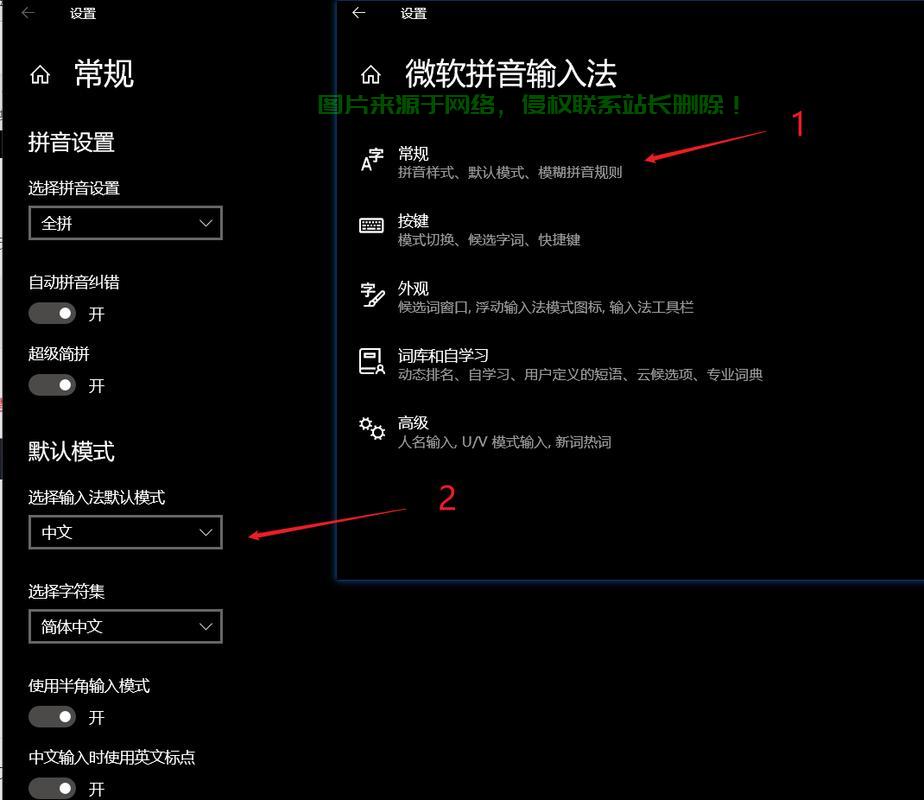Viewport: 924px width, 800px height.
Task: Click the keyboard icon for 按键
Action: (371, 225)
